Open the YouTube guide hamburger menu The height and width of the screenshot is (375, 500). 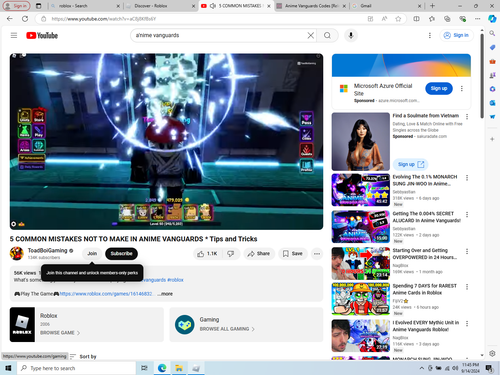[x=14, y=35]
